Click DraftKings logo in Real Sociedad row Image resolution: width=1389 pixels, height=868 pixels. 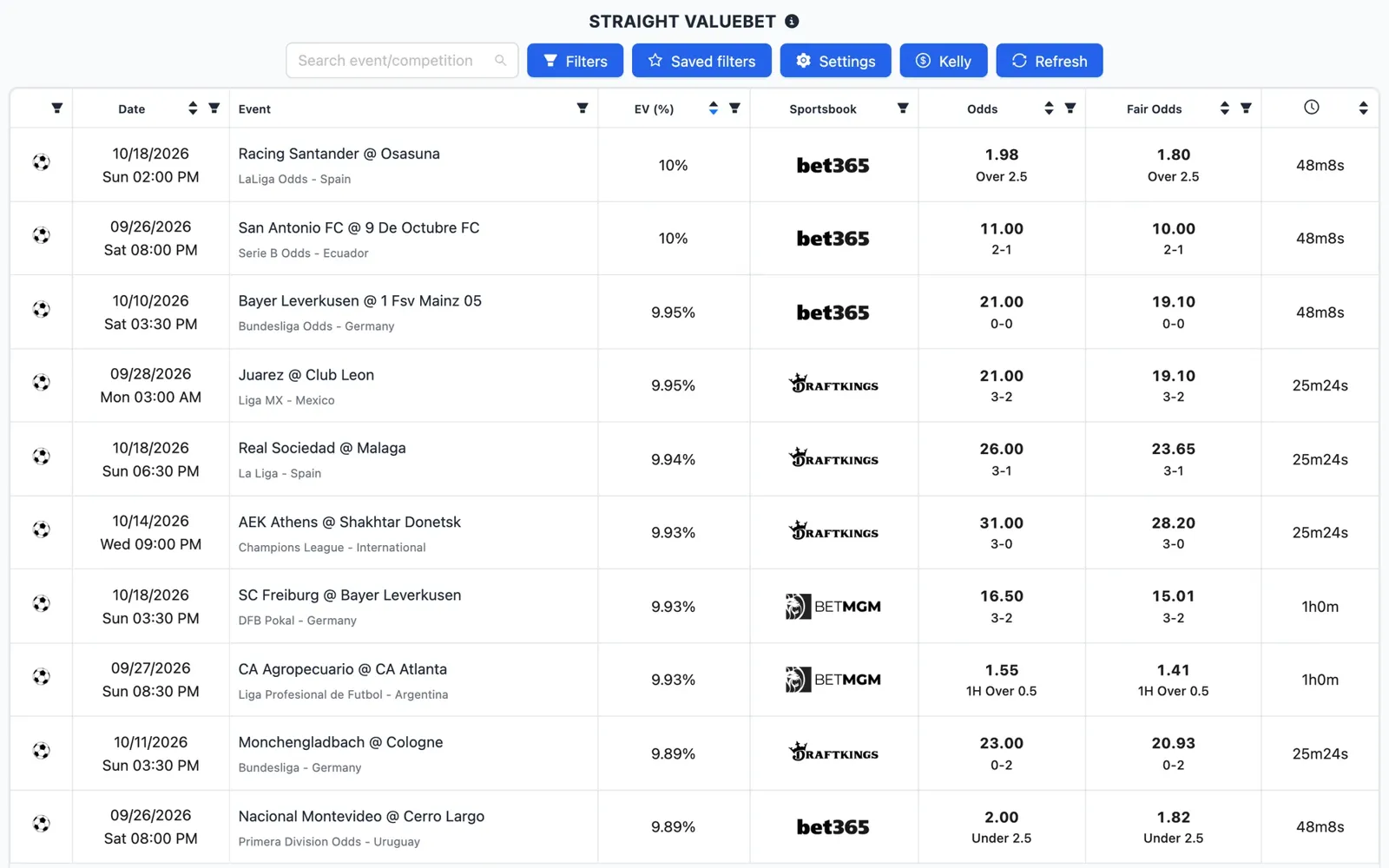(x=833, y=457)
